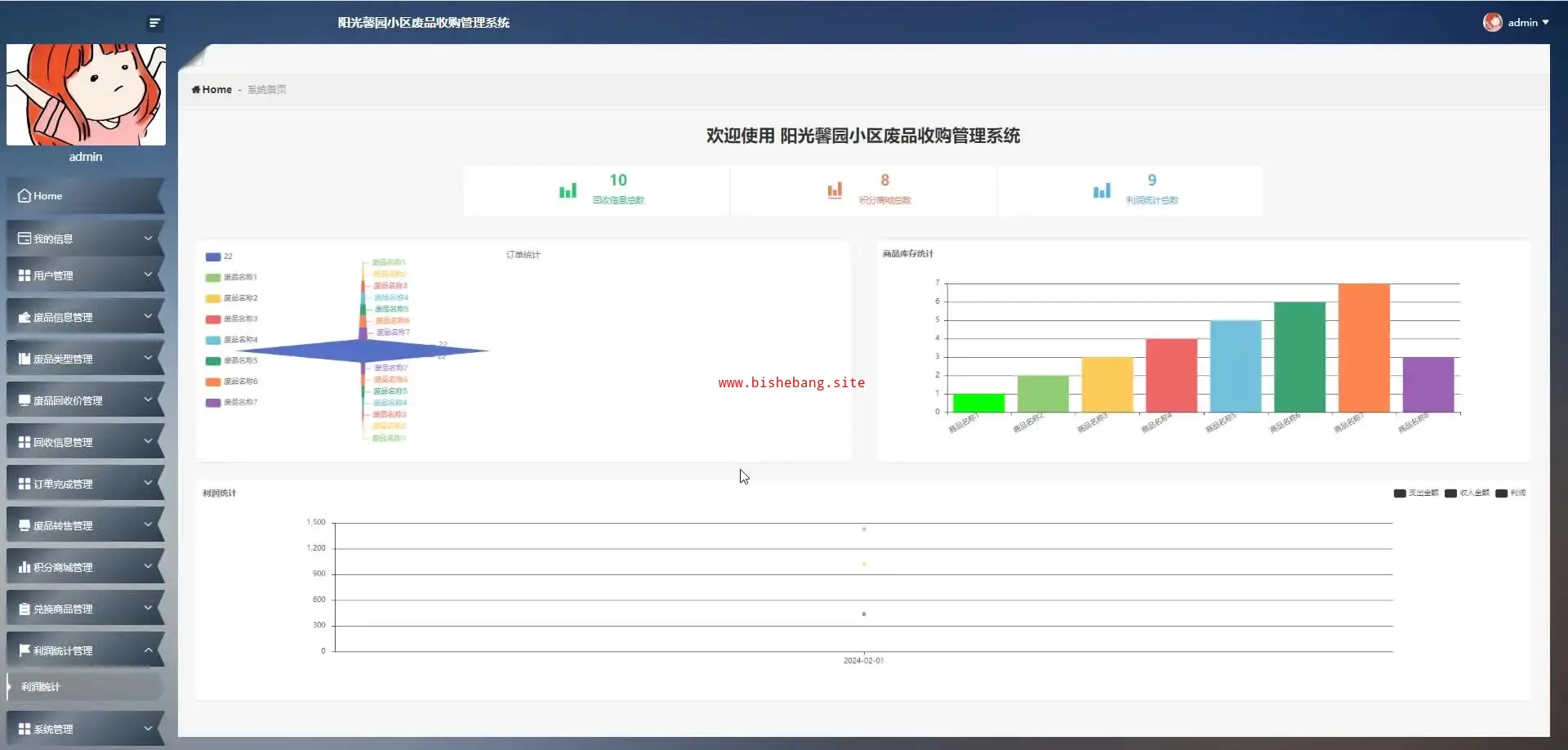The width and height of the screenshot is (1568, 750).
Task: Toggle 废品名称2 in the pie legend
Action: tap(231, 299)
